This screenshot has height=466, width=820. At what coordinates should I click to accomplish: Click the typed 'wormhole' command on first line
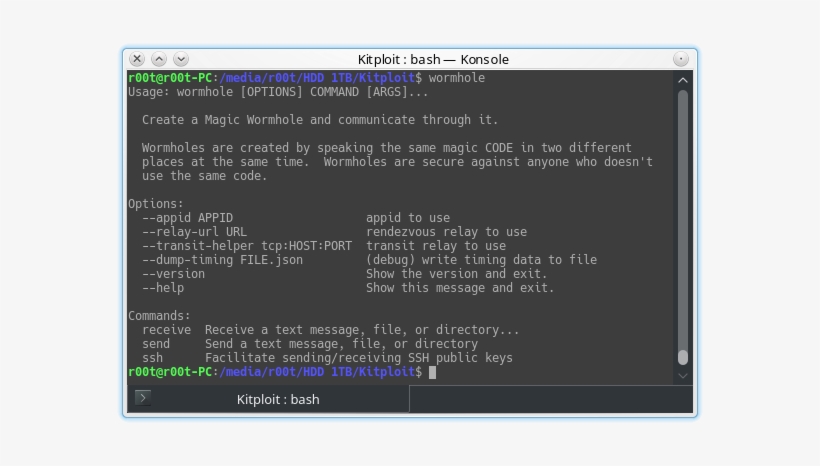point(456,77)
